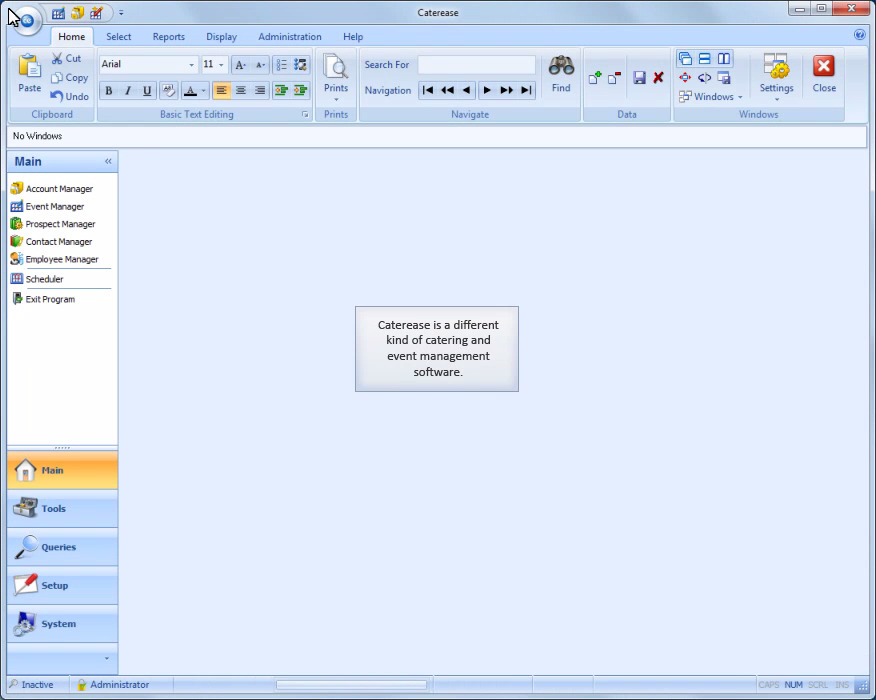Click the text highlighter eraser icon
876x700 pixels.
(x=168, y=91)
